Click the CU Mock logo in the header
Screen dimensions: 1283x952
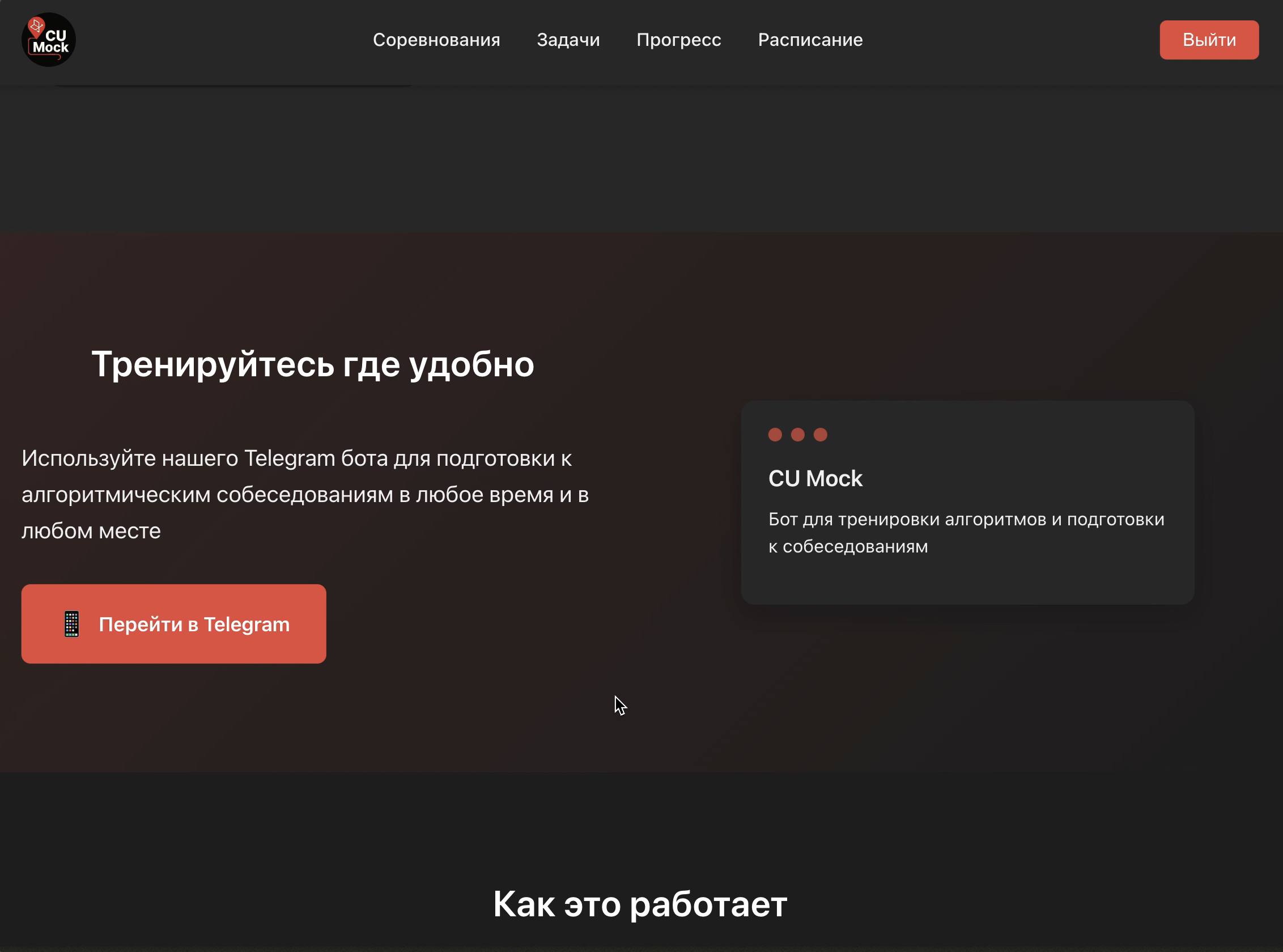click(x=48, y=39)
